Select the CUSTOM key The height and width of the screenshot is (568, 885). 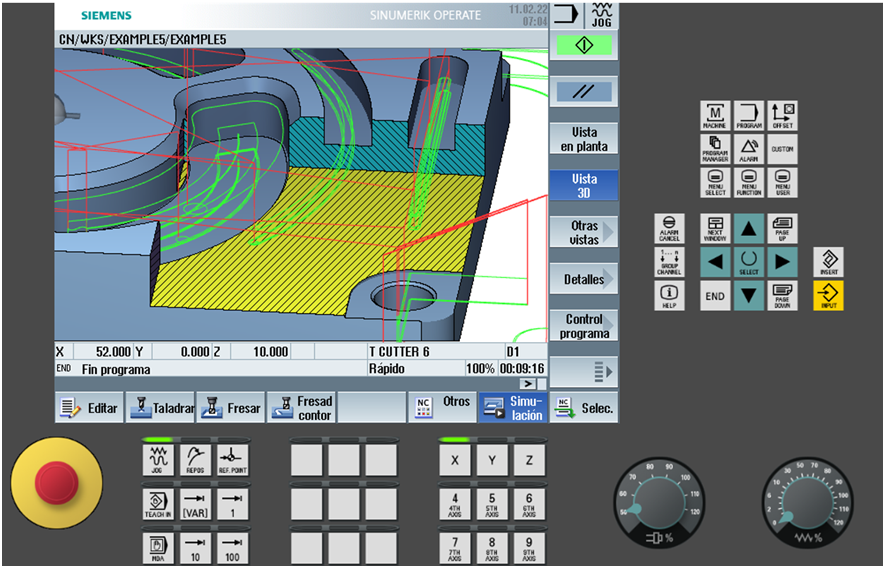tap(783, 149)
